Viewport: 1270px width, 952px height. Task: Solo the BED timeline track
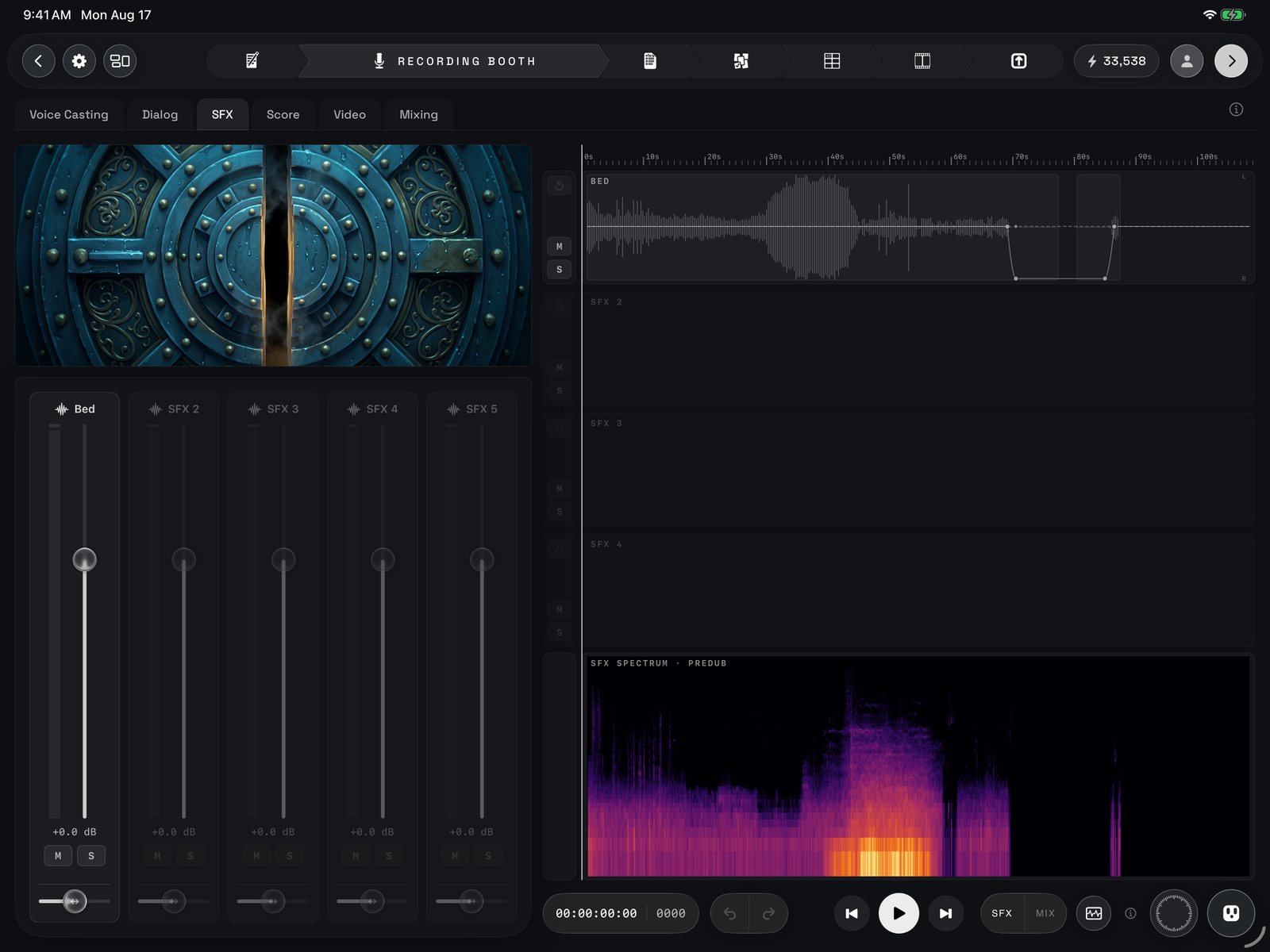click(559, 270)
